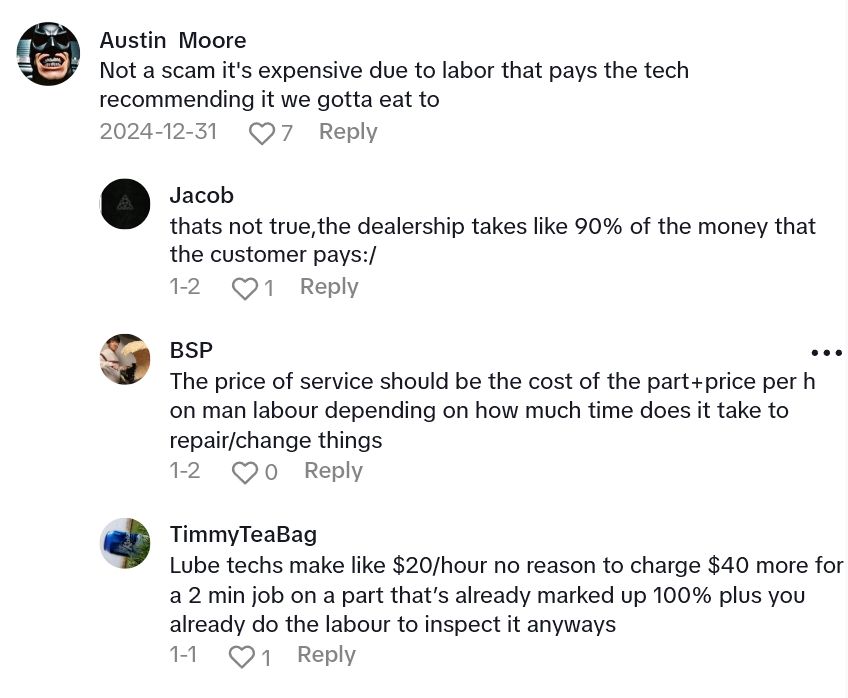Like Austin Moore's comment with the heart
848x698 pixels.
261,133
